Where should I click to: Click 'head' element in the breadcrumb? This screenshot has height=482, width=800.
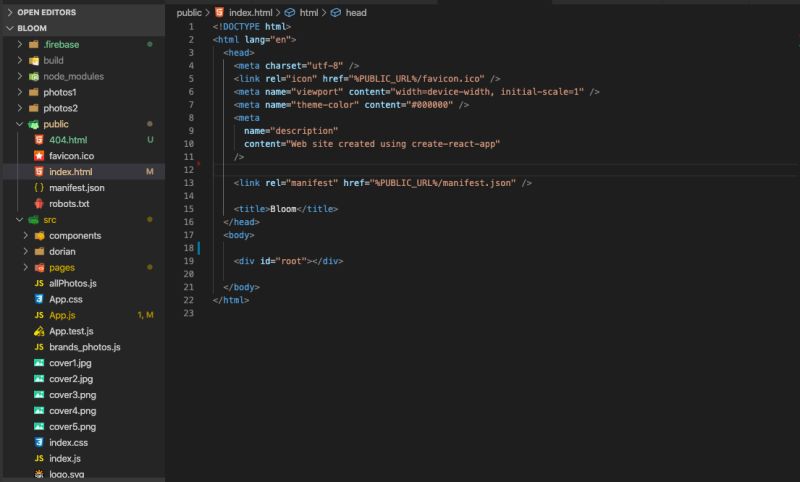coord(356,13)
